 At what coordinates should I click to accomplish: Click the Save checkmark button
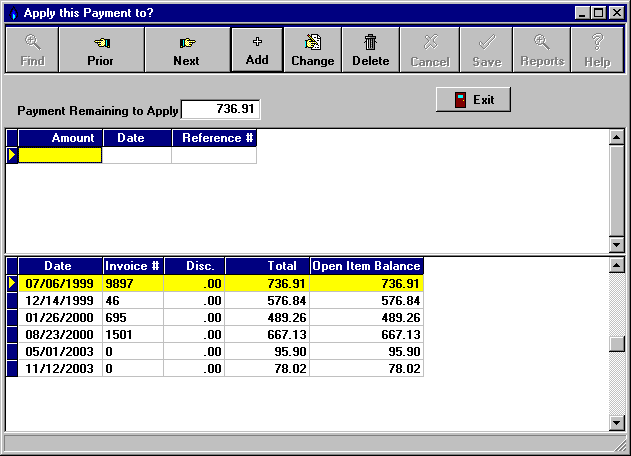point(486,49)
